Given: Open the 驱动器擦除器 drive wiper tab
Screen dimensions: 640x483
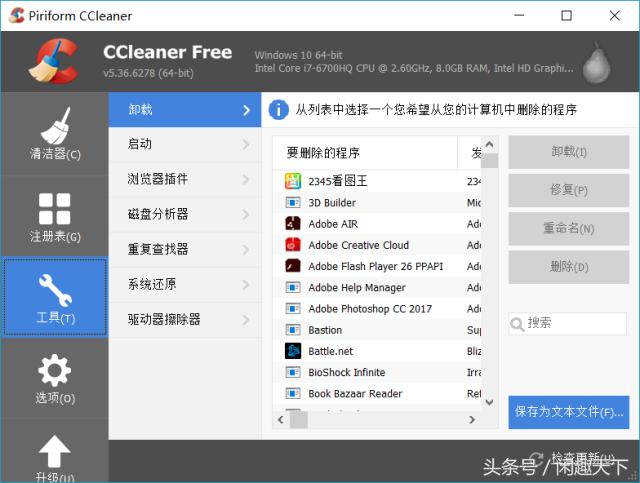Looking at the screenshot, I should (x=184, y=320).
